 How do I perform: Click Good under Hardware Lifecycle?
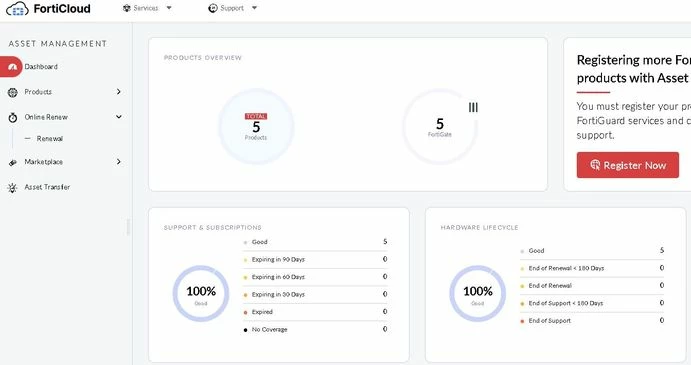[x=592, y=251]
